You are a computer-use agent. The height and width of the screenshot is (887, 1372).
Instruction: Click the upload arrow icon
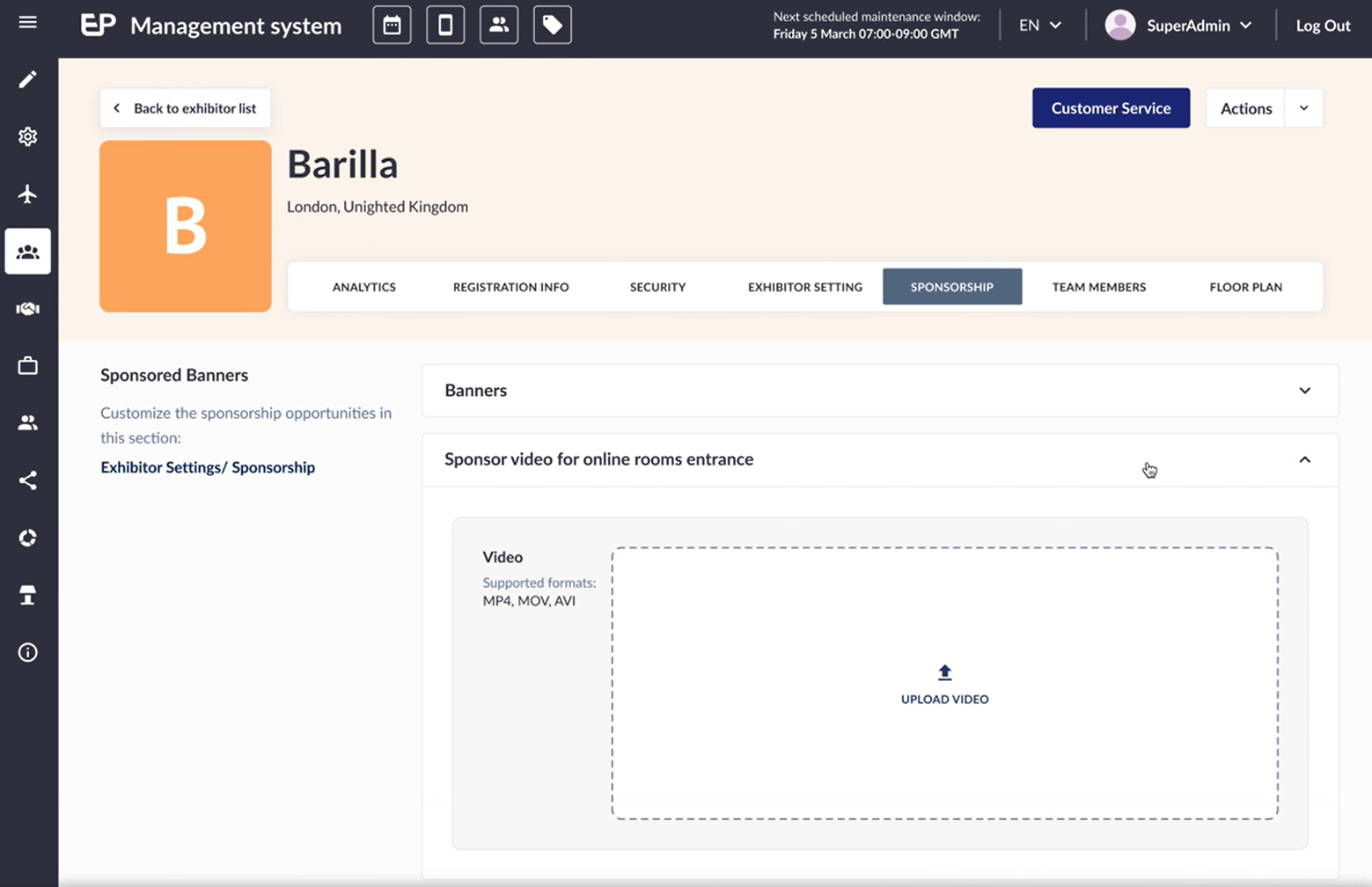click(944, 672)
